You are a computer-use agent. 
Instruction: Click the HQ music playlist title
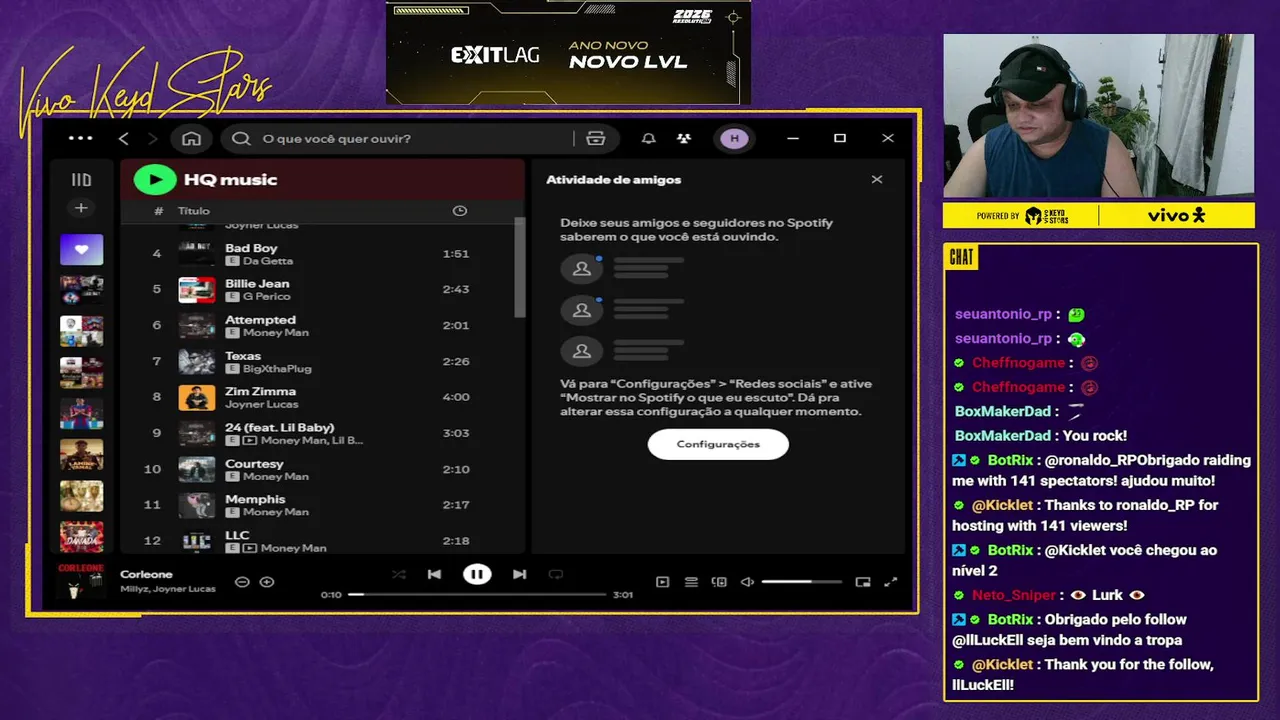tap(230, 180)
